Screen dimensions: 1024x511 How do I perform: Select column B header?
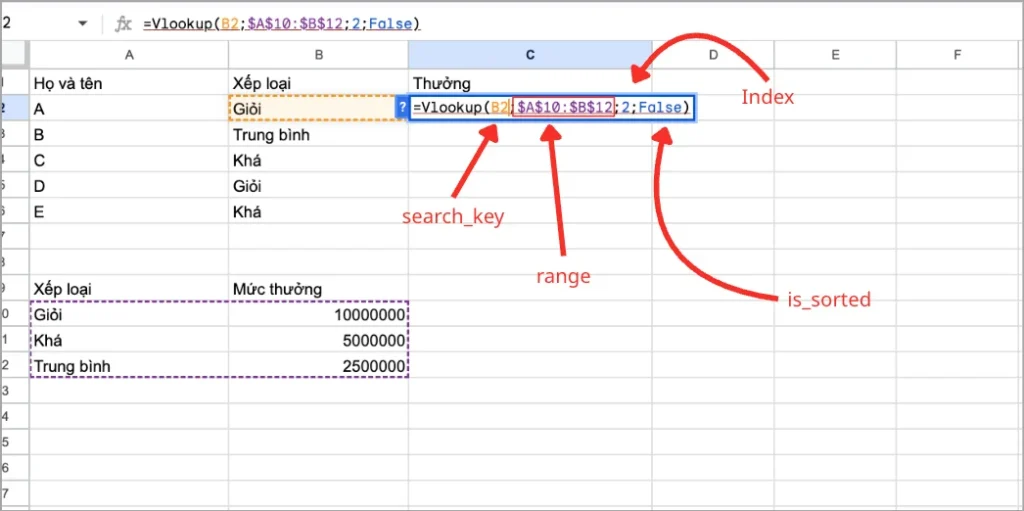[319, 56]
